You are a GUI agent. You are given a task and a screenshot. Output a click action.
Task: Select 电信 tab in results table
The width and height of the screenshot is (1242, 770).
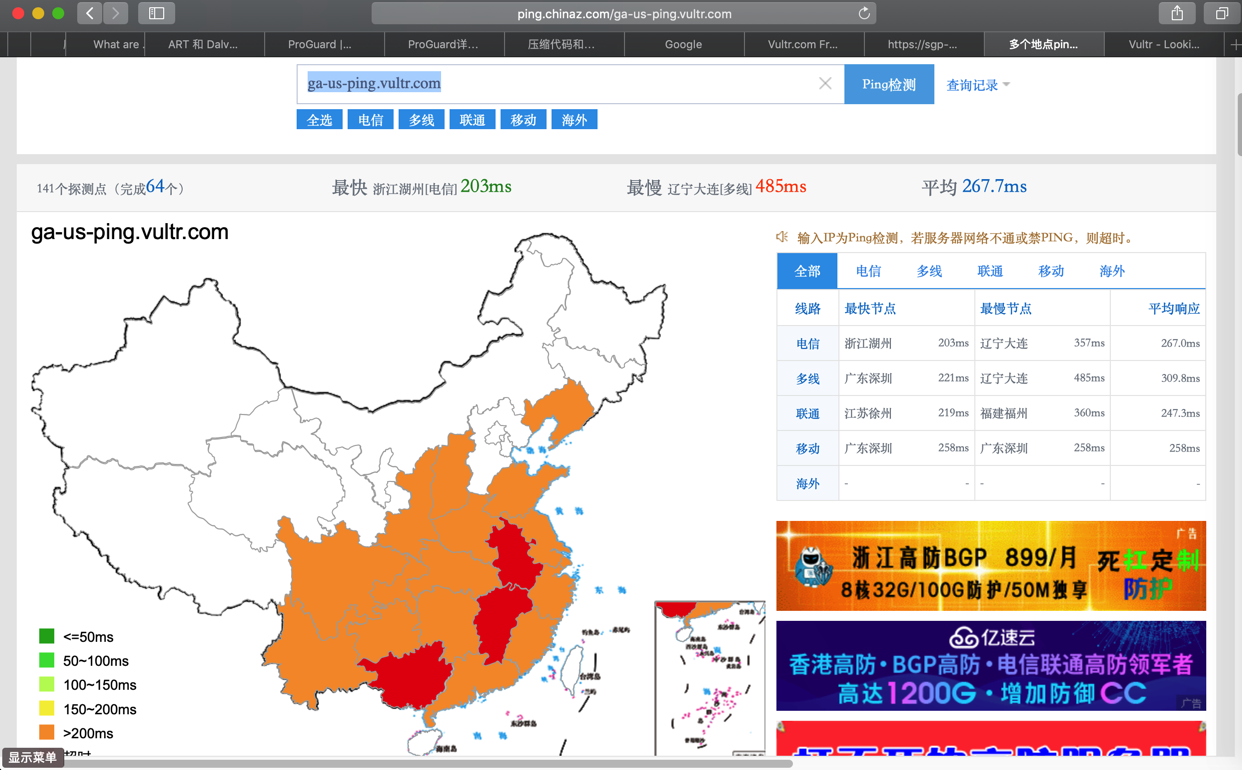868,271
